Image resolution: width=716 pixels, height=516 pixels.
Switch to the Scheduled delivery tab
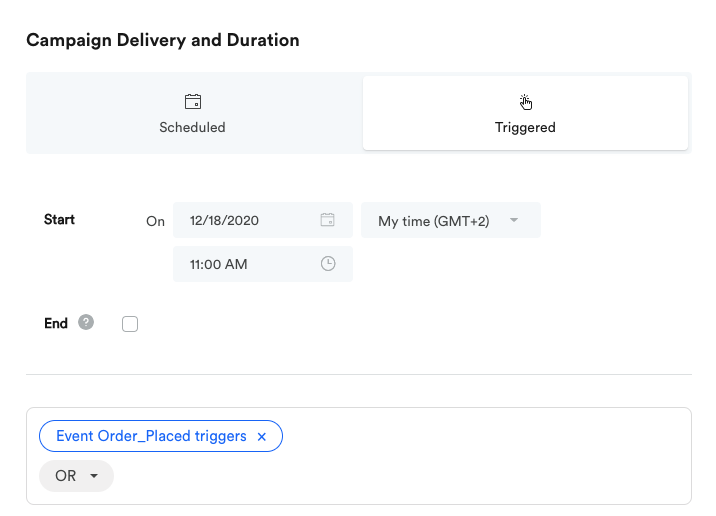tap(193, 113)
